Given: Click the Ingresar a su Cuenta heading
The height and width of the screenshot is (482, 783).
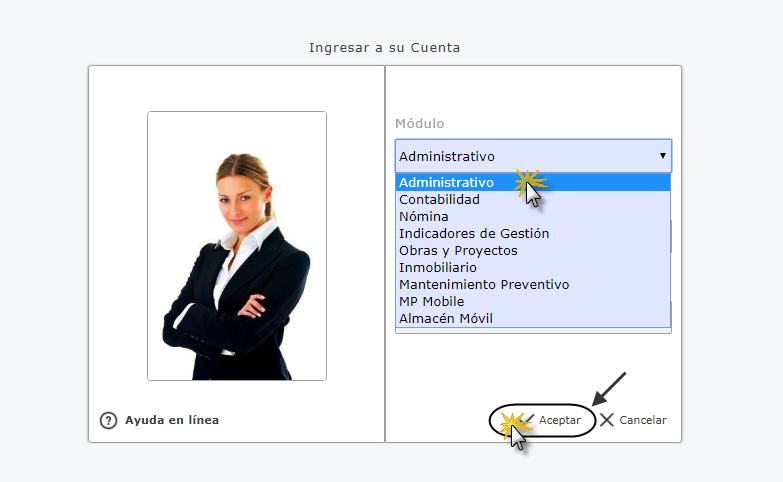Looking at the screenshot, I should point(385,47).
